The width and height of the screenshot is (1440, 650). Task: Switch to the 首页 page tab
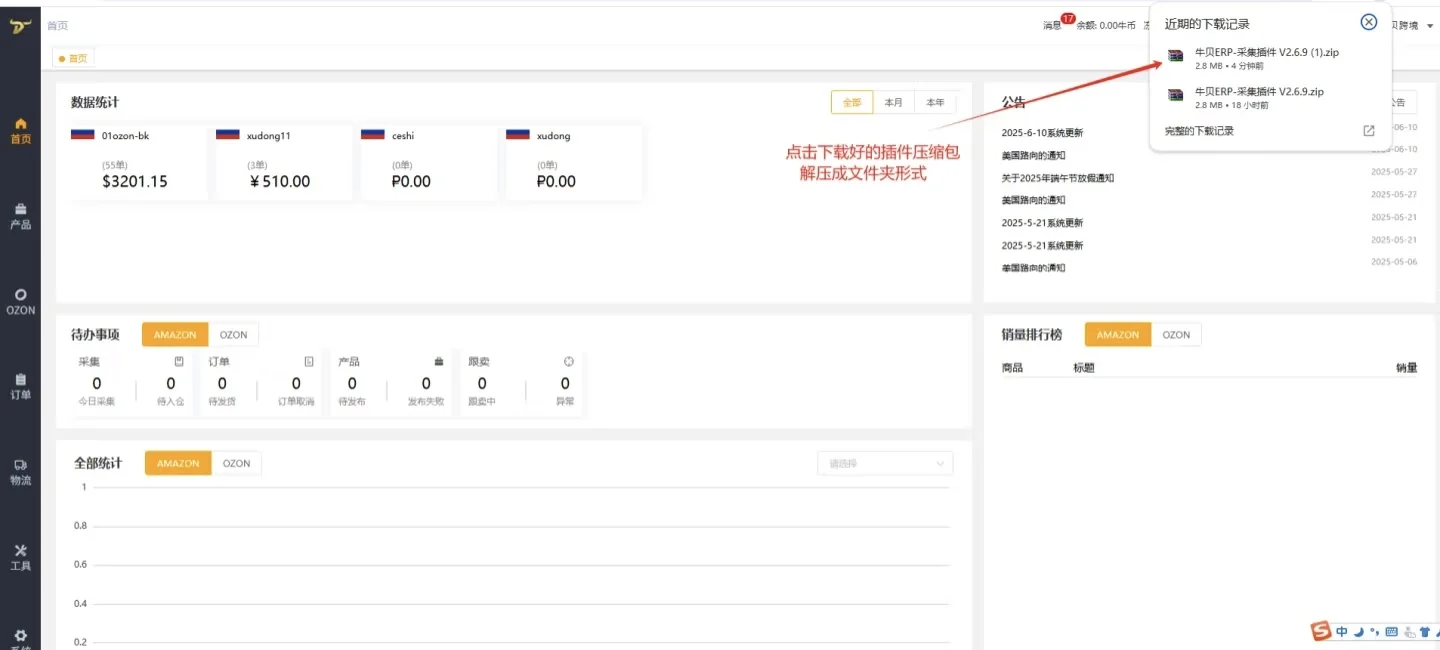(x=73, y=58)
